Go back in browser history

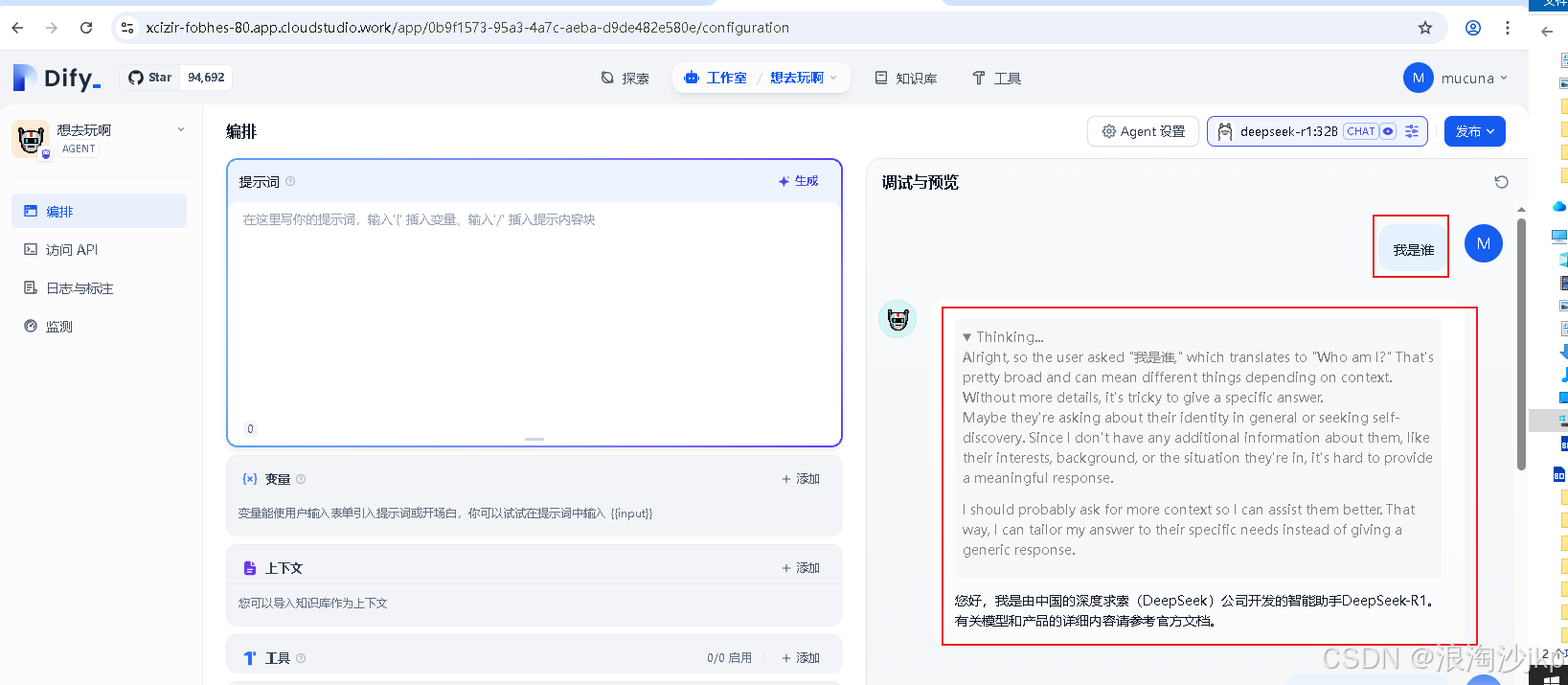point(17,28)
